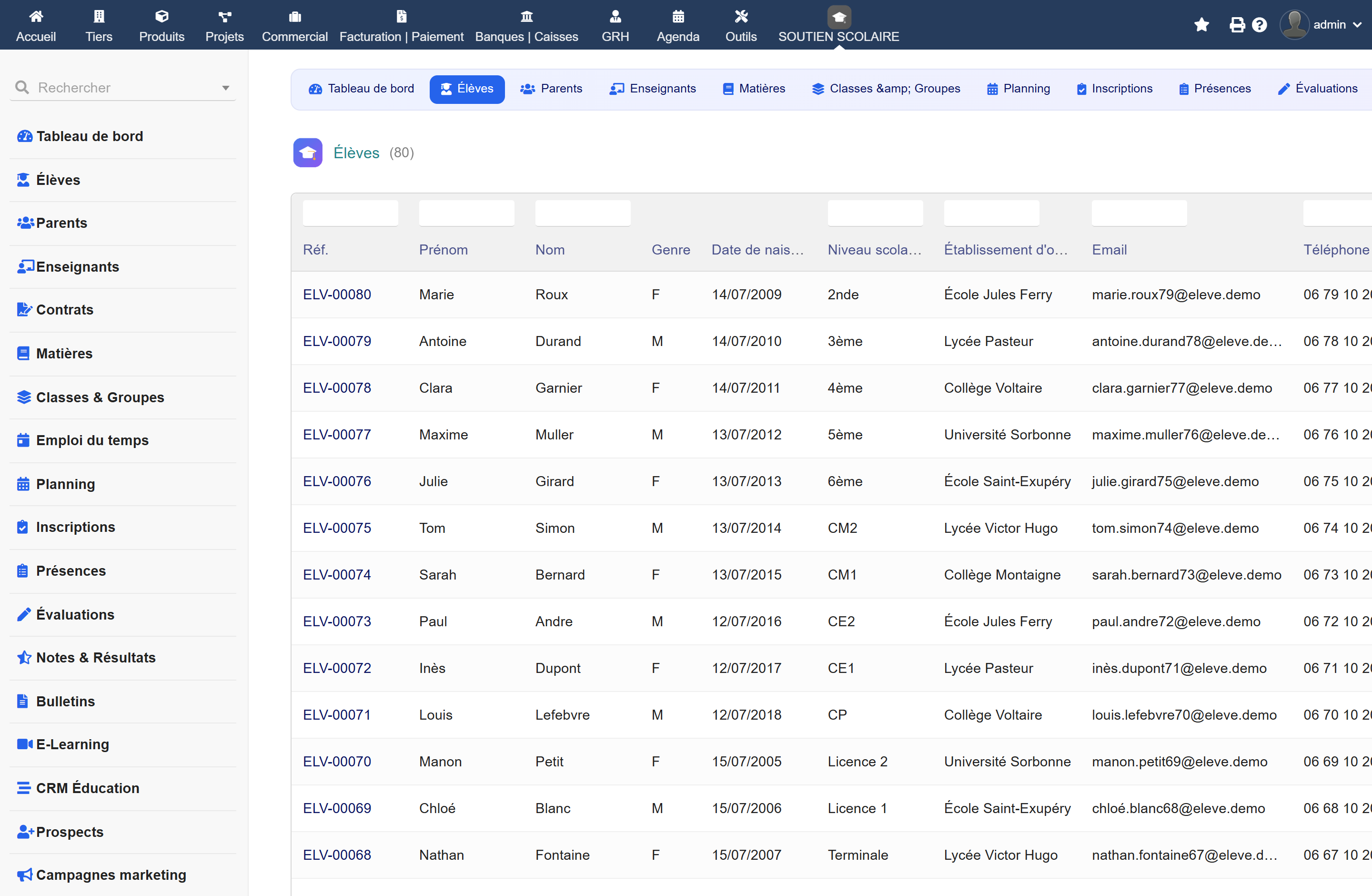This screenshot has width=1372, height=896.
Task: Click the Notes & Résultats star icon
Action: tap(24, 657)
